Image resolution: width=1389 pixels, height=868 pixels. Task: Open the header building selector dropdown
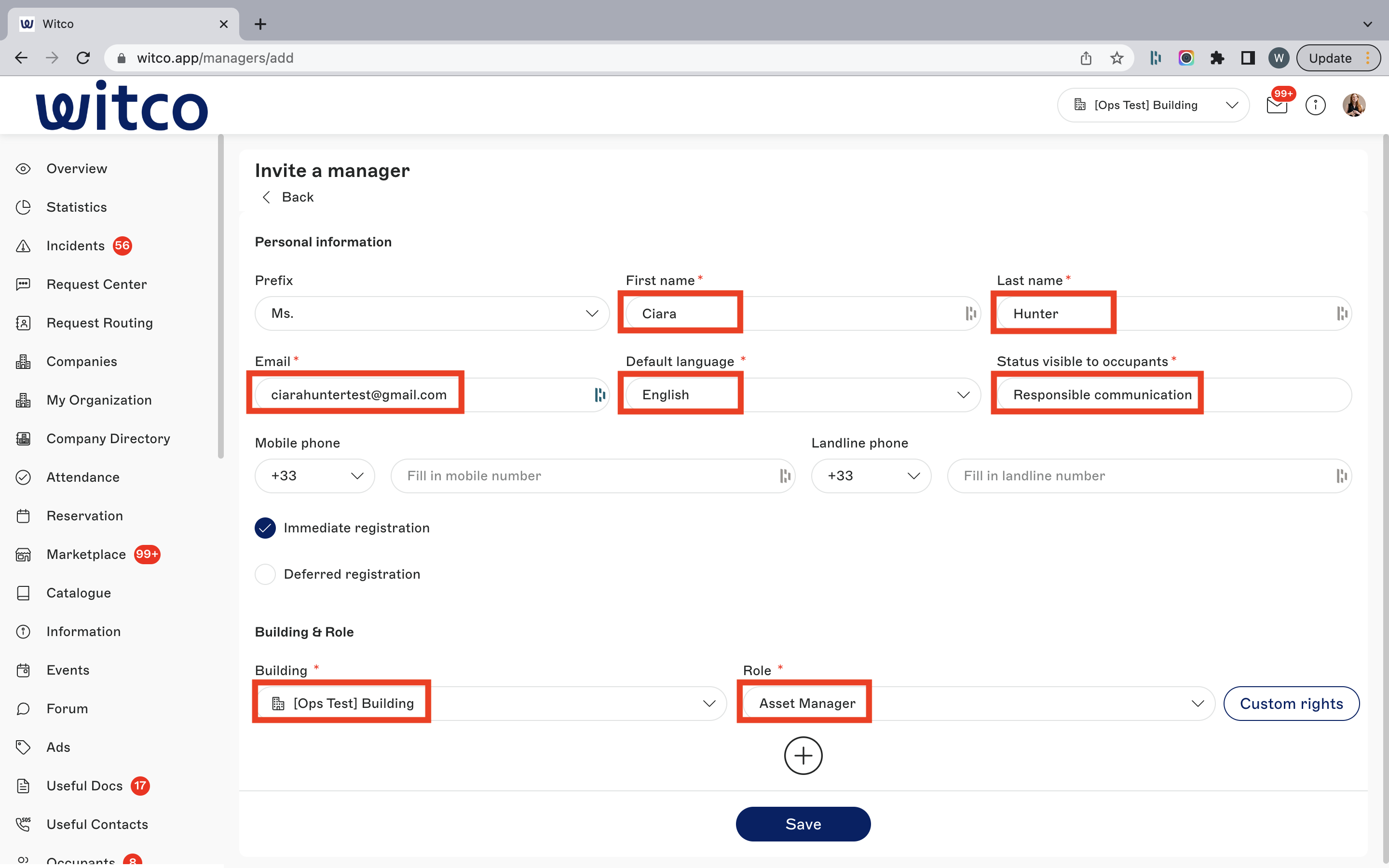click(x=1153, y=105)
